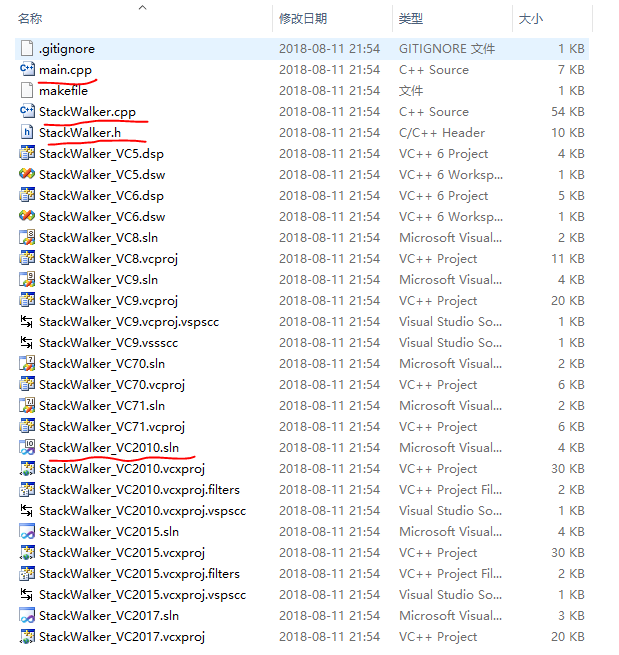Click the 11 KB size cell
The width and height of the screenshot is (619, 655).
coord(568,259)
